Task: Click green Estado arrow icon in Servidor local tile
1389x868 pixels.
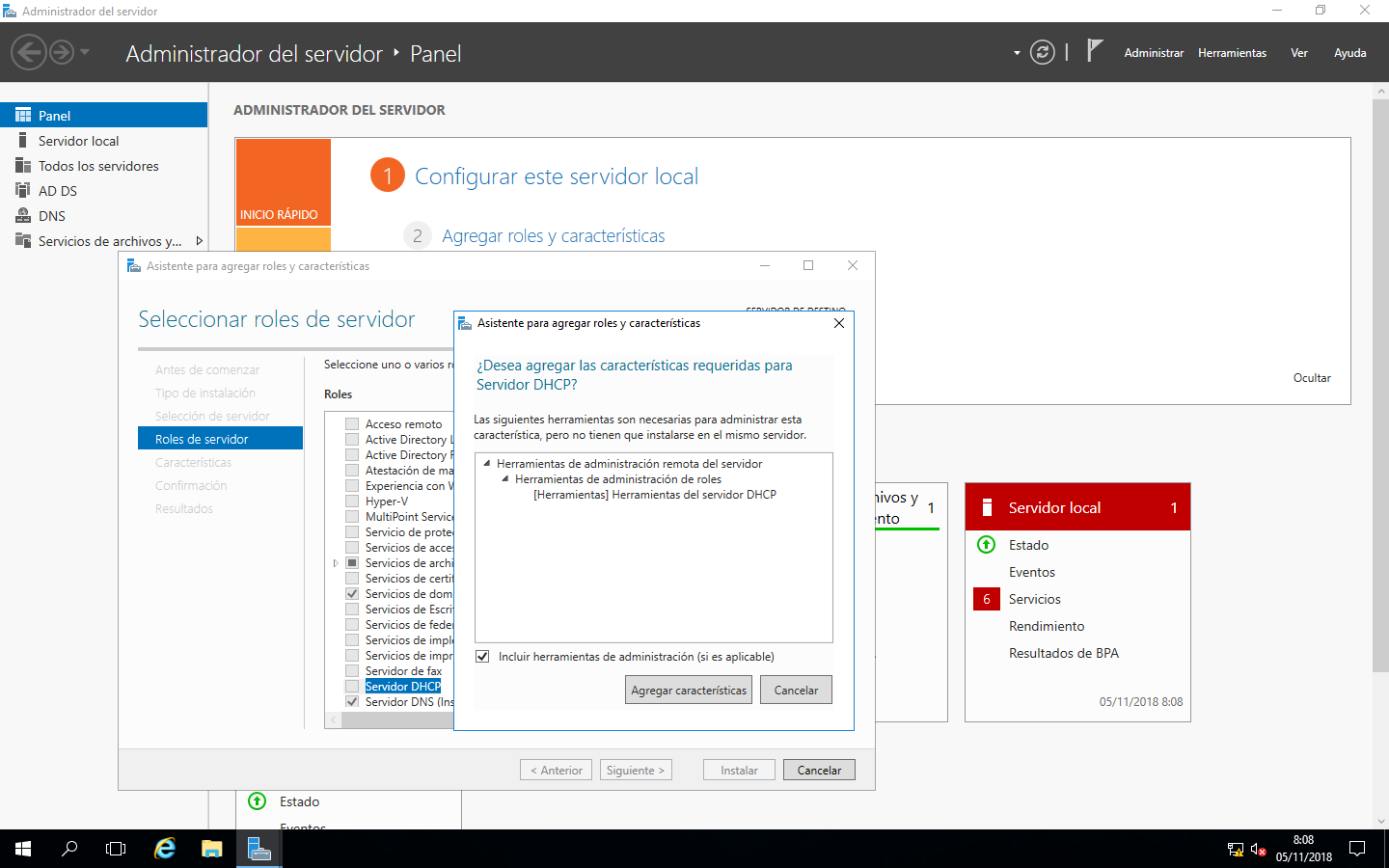Action: 986,545
